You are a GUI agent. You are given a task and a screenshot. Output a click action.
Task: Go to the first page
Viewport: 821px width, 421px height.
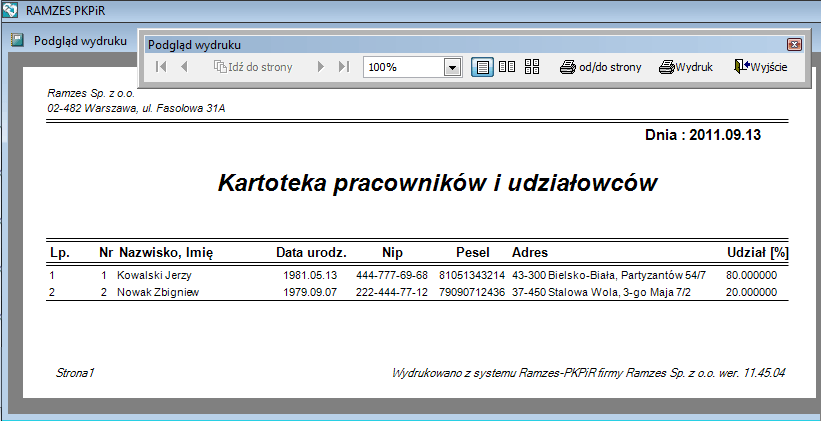(x=161, y=67)
